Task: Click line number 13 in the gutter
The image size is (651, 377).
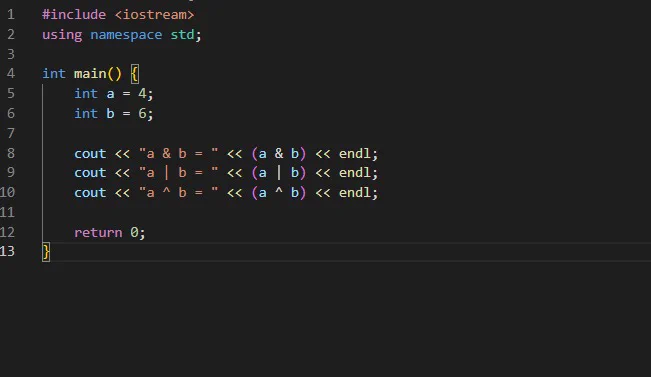Action: (7, 251)
